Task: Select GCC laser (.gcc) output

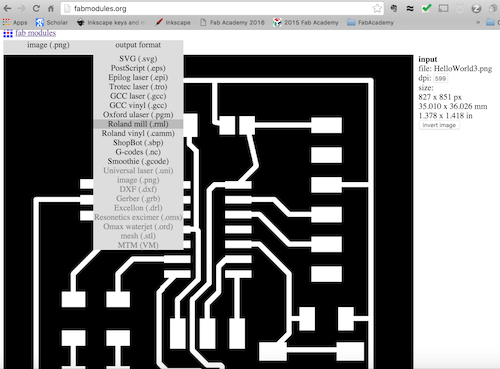Action: point(138,96)
